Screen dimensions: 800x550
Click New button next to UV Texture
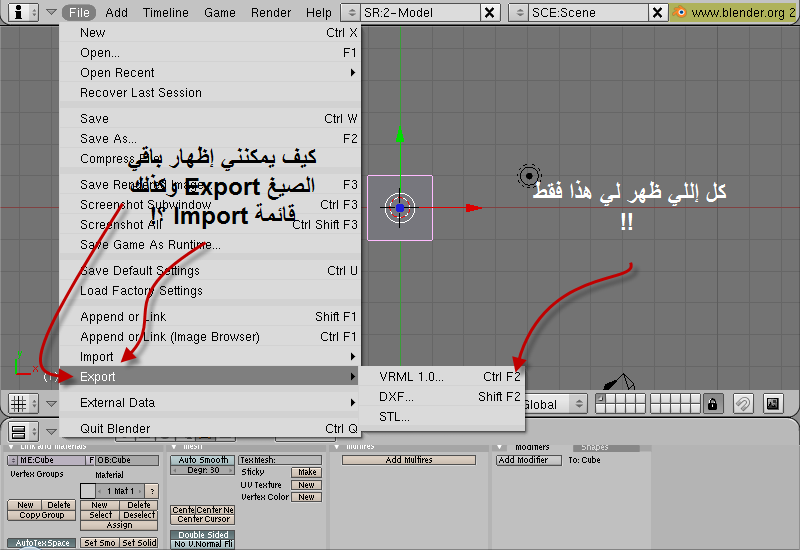pyautogui.click(x=307, y=485)
